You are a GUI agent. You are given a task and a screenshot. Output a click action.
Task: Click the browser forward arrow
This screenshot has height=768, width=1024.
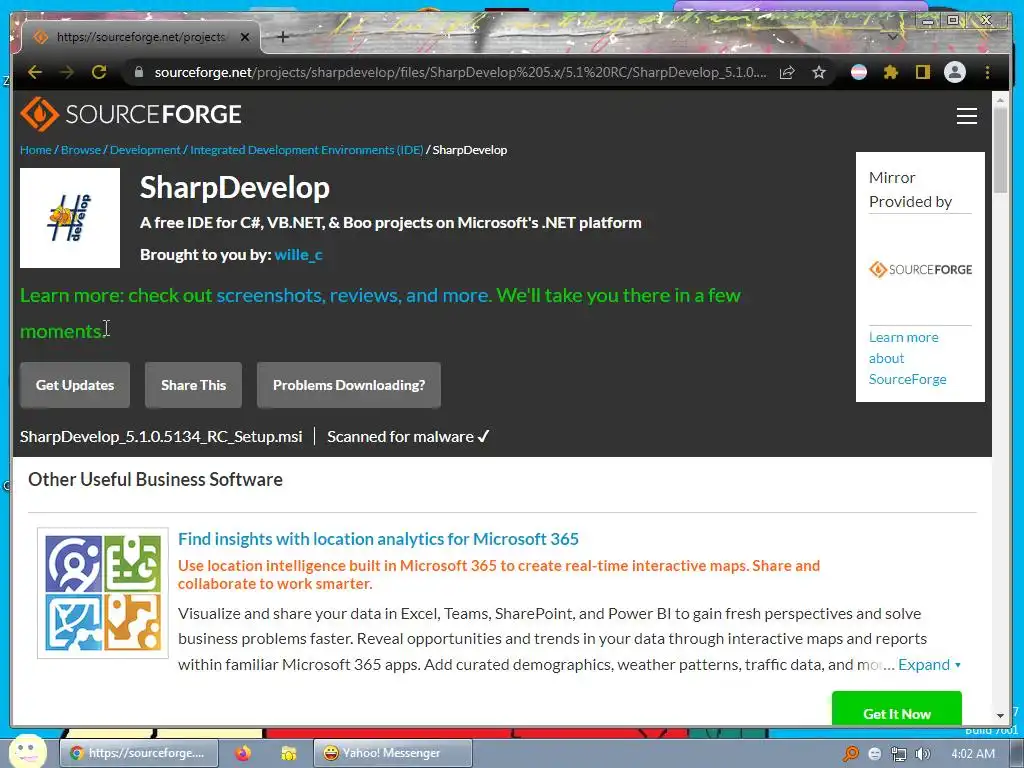[x=67, y=72]
